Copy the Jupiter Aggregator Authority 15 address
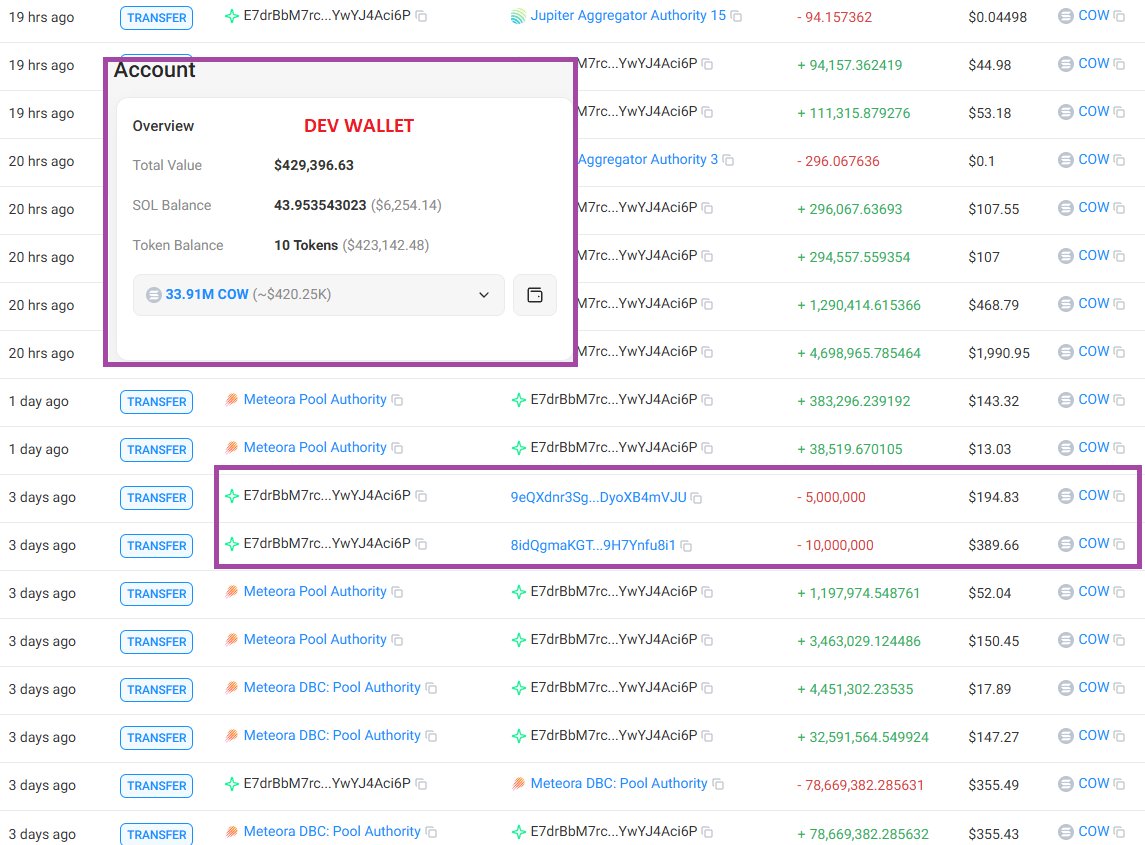This screenshot has width=1145, height=845. pyautogui.click(x=736, y=17)
